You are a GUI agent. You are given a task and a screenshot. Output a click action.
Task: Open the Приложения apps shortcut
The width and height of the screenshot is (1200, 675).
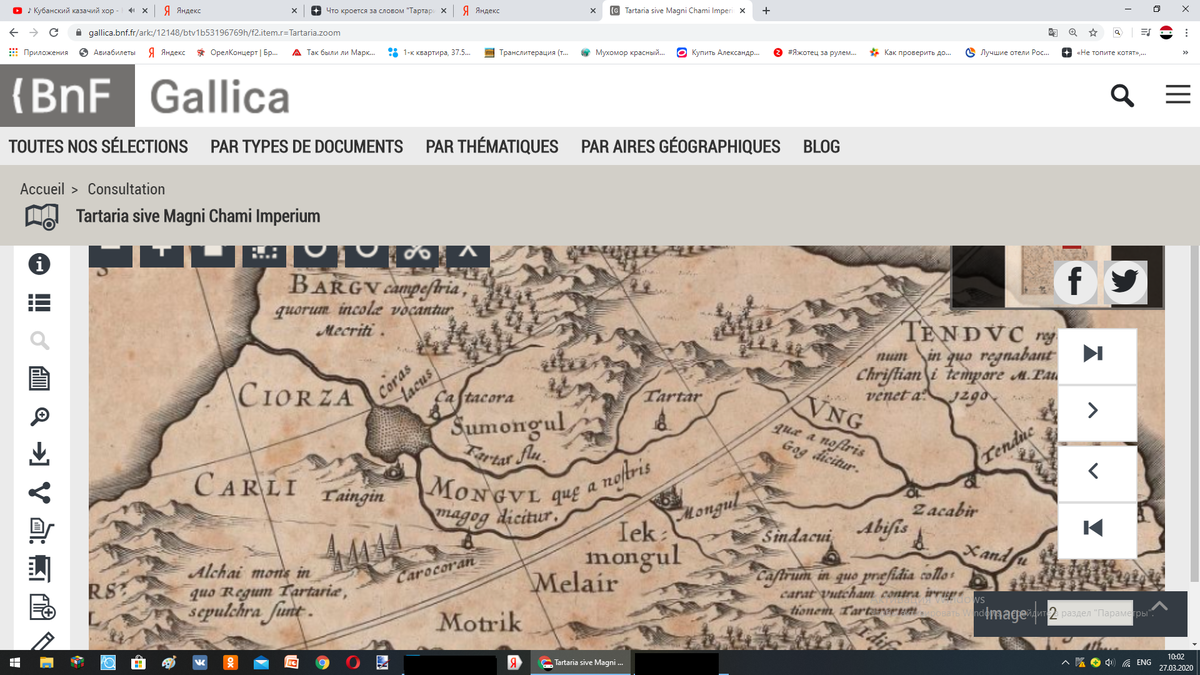click(x=37, y=52)
